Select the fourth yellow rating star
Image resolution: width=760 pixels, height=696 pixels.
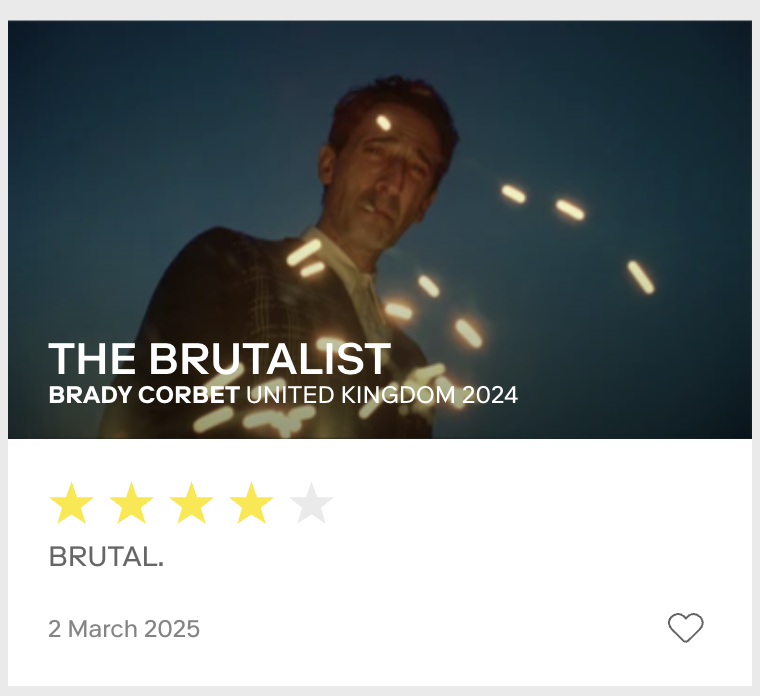[x=251, y=503]
